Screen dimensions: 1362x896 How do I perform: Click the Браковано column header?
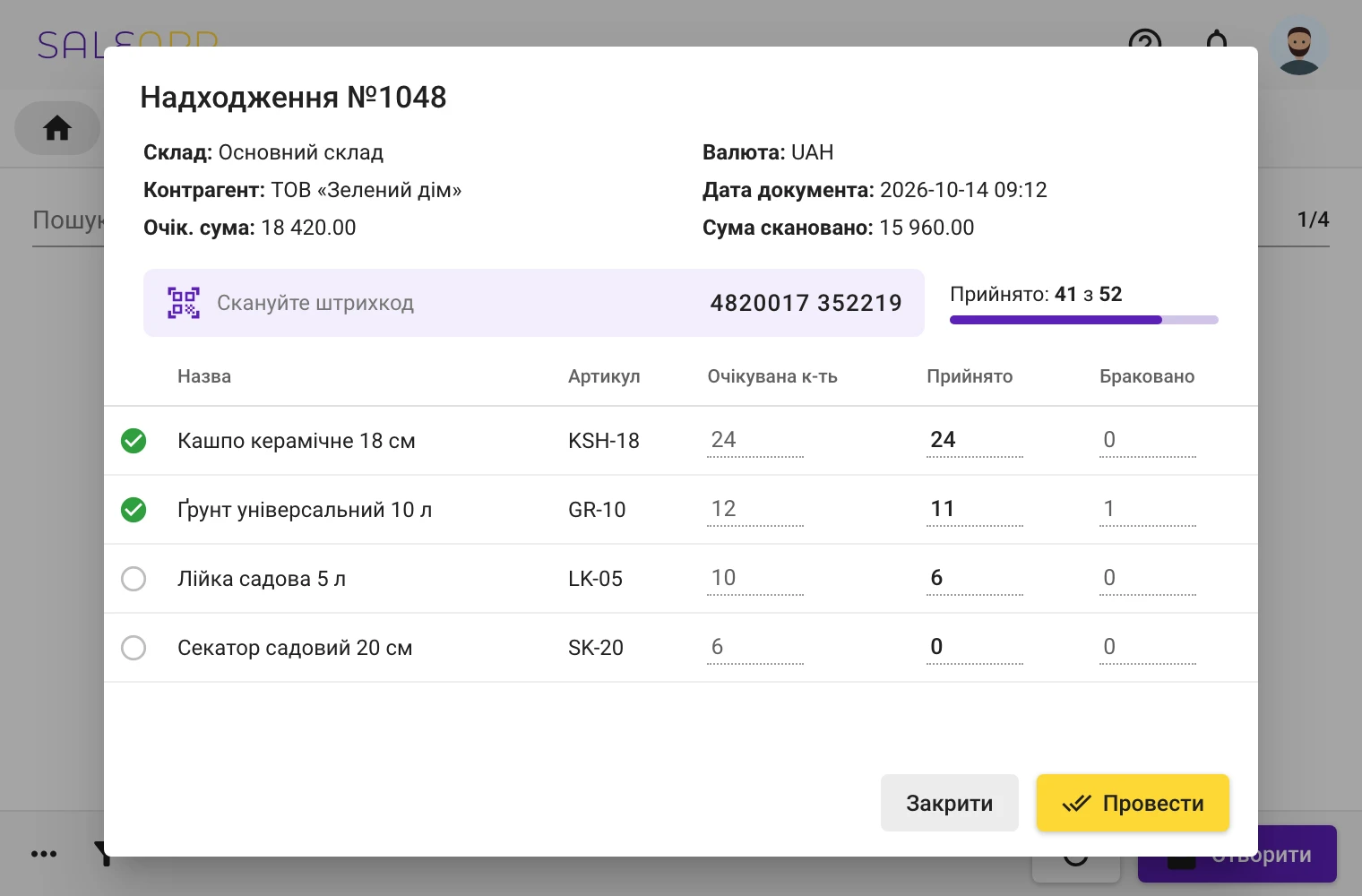[x=1147, y=376]
